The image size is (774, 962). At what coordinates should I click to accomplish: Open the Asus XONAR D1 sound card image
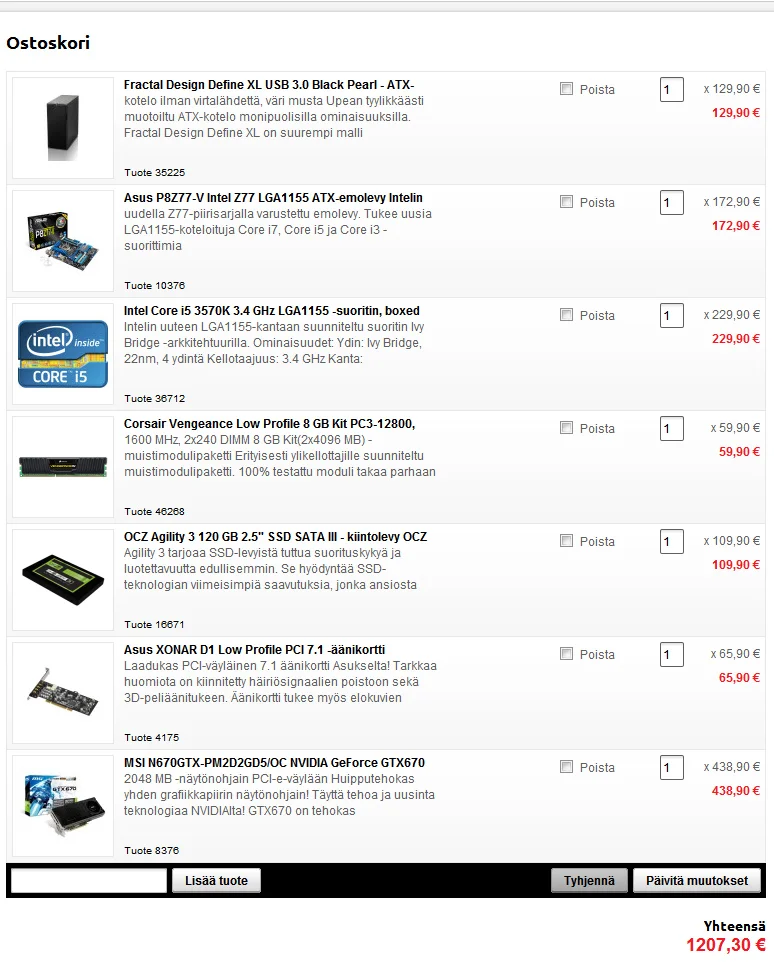(x=63, y=692)
